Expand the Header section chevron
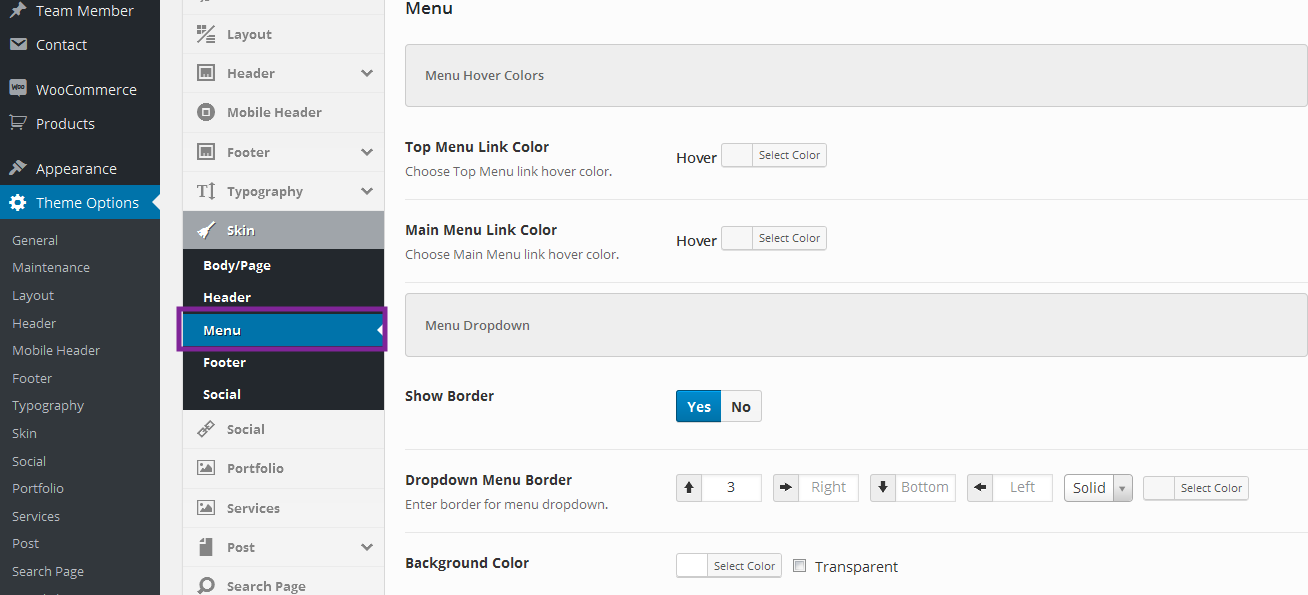Viewport: 1308px width, 595px height. (367, 73)
